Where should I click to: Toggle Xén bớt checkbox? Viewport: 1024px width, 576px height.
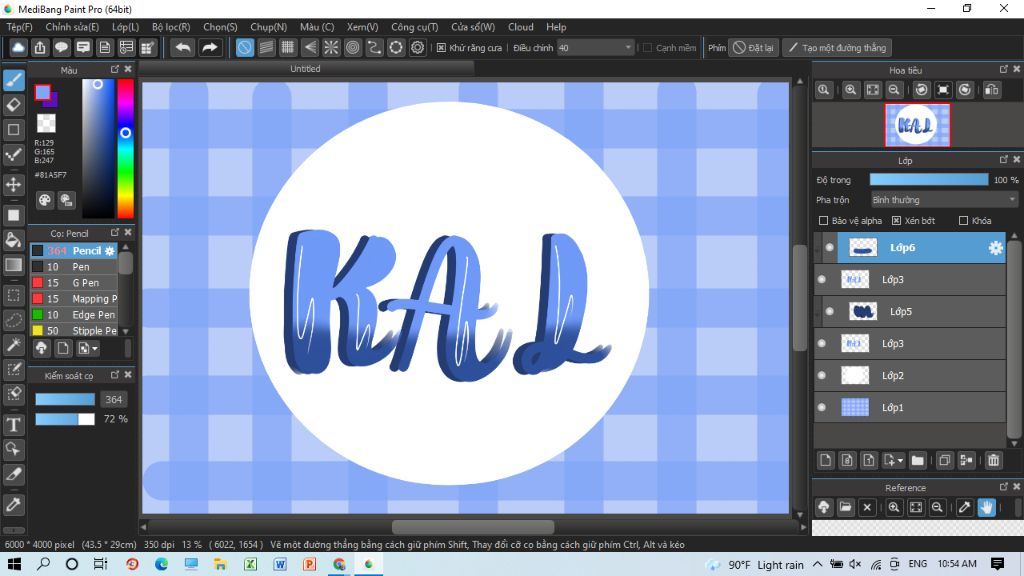point(896,221)
